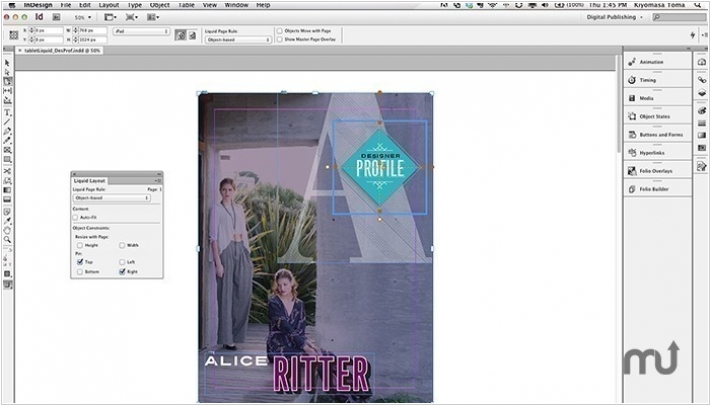Click the Links panel chain icon

701,80
